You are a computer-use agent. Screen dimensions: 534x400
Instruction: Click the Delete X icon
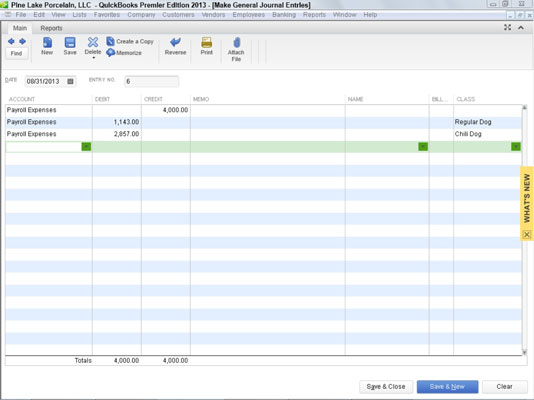(93, 42)
